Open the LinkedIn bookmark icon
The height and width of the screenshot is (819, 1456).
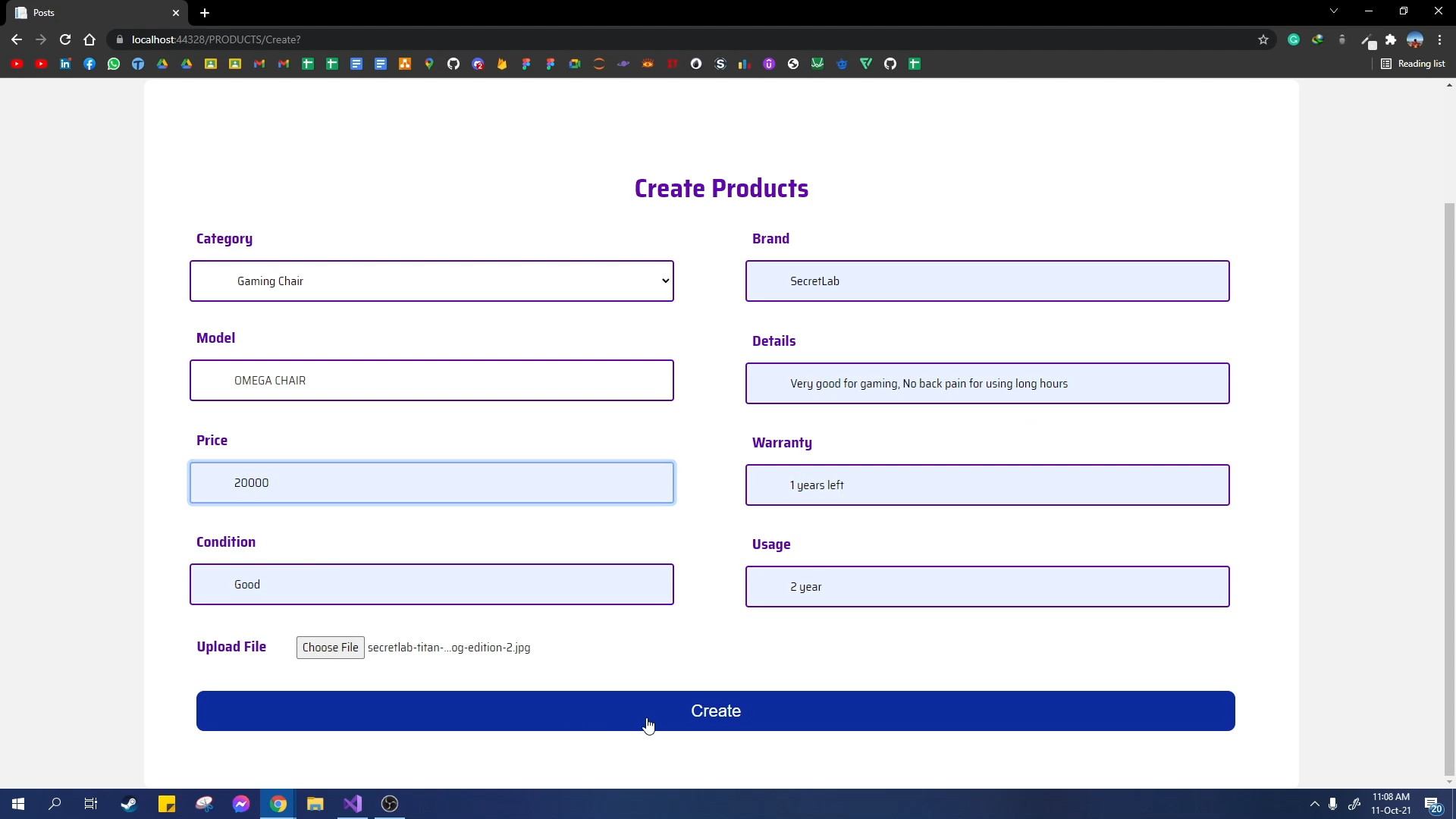[x=65, y=64]
